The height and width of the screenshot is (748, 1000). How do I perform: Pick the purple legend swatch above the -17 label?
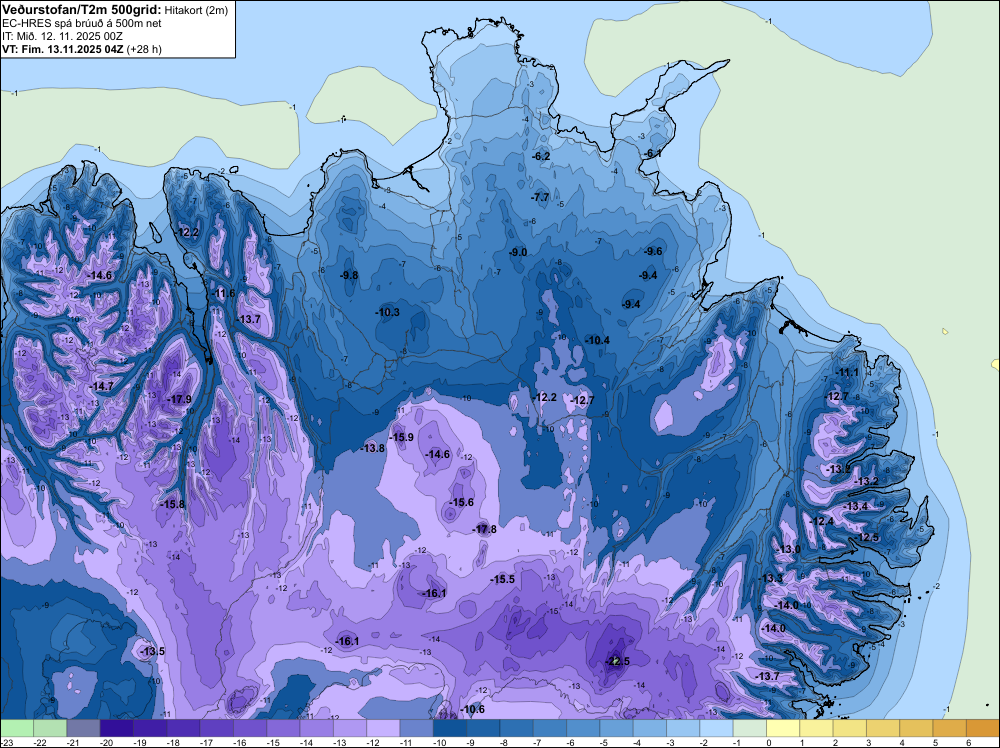pos(216,728)
